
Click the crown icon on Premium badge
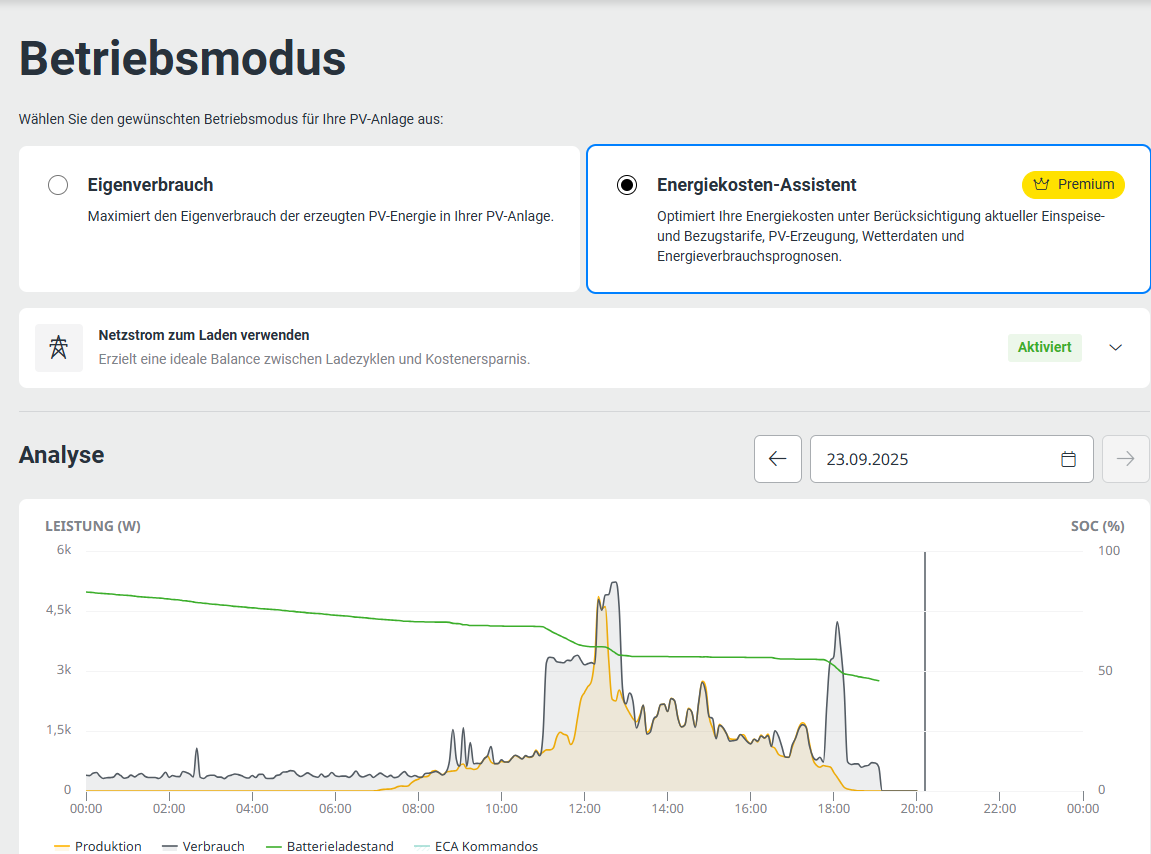(x=1041, y=185)
